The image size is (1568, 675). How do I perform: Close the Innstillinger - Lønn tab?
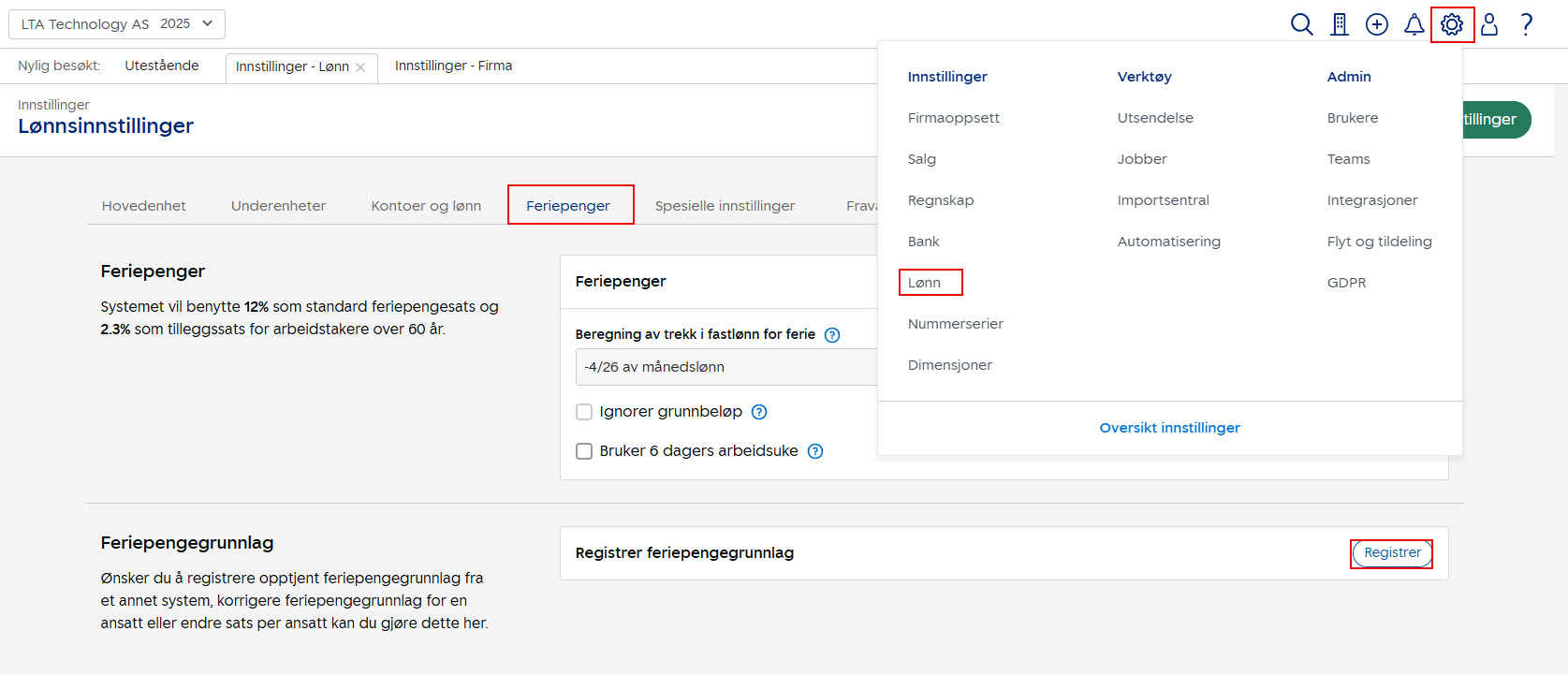click(360, 67)
